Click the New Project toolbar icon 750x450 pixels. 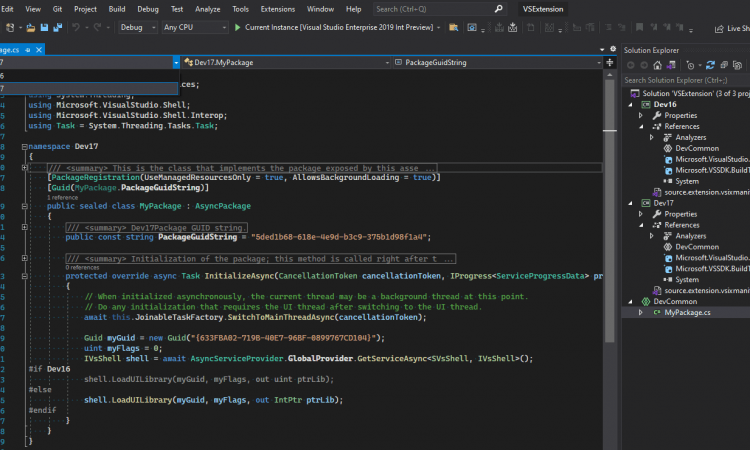point(10,28)
